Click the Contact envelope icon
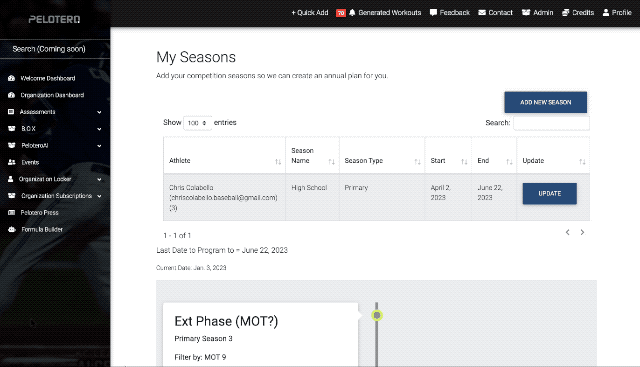This screenshot has height=367, width=640. pyautogui.click(x=482, y=13)
